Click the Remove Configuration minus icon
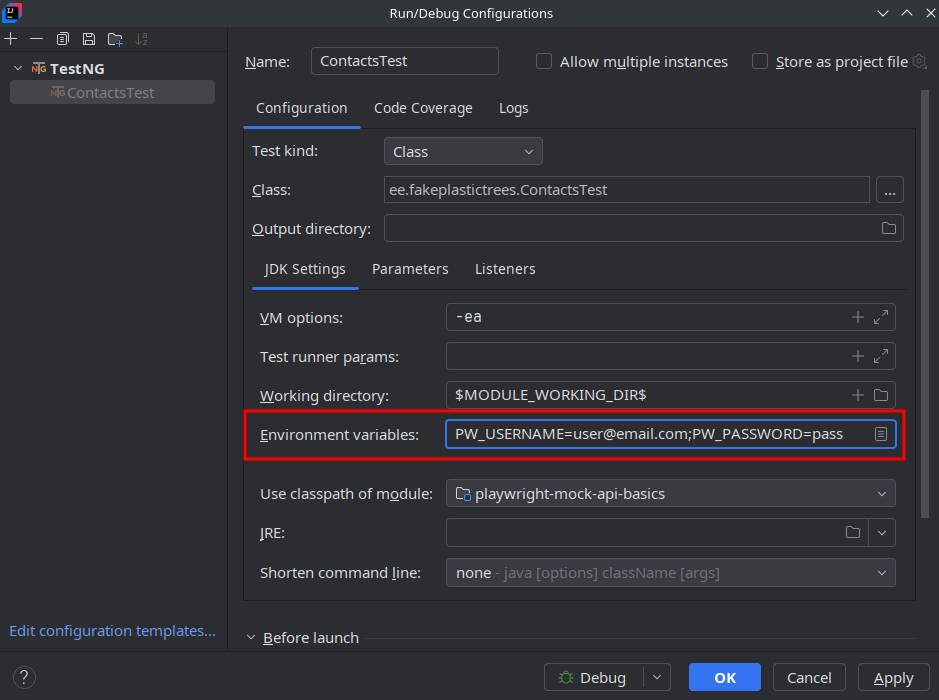 point(36,39)
